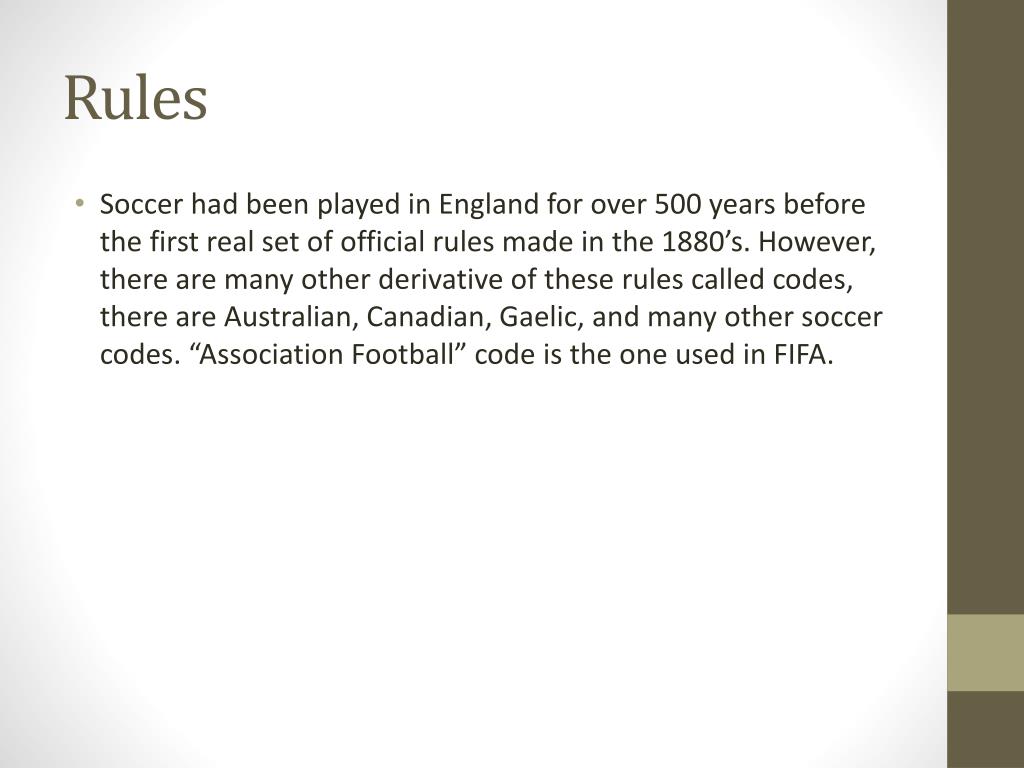
Task: Click the word "played" in first line
Action: tap(359, 206)
